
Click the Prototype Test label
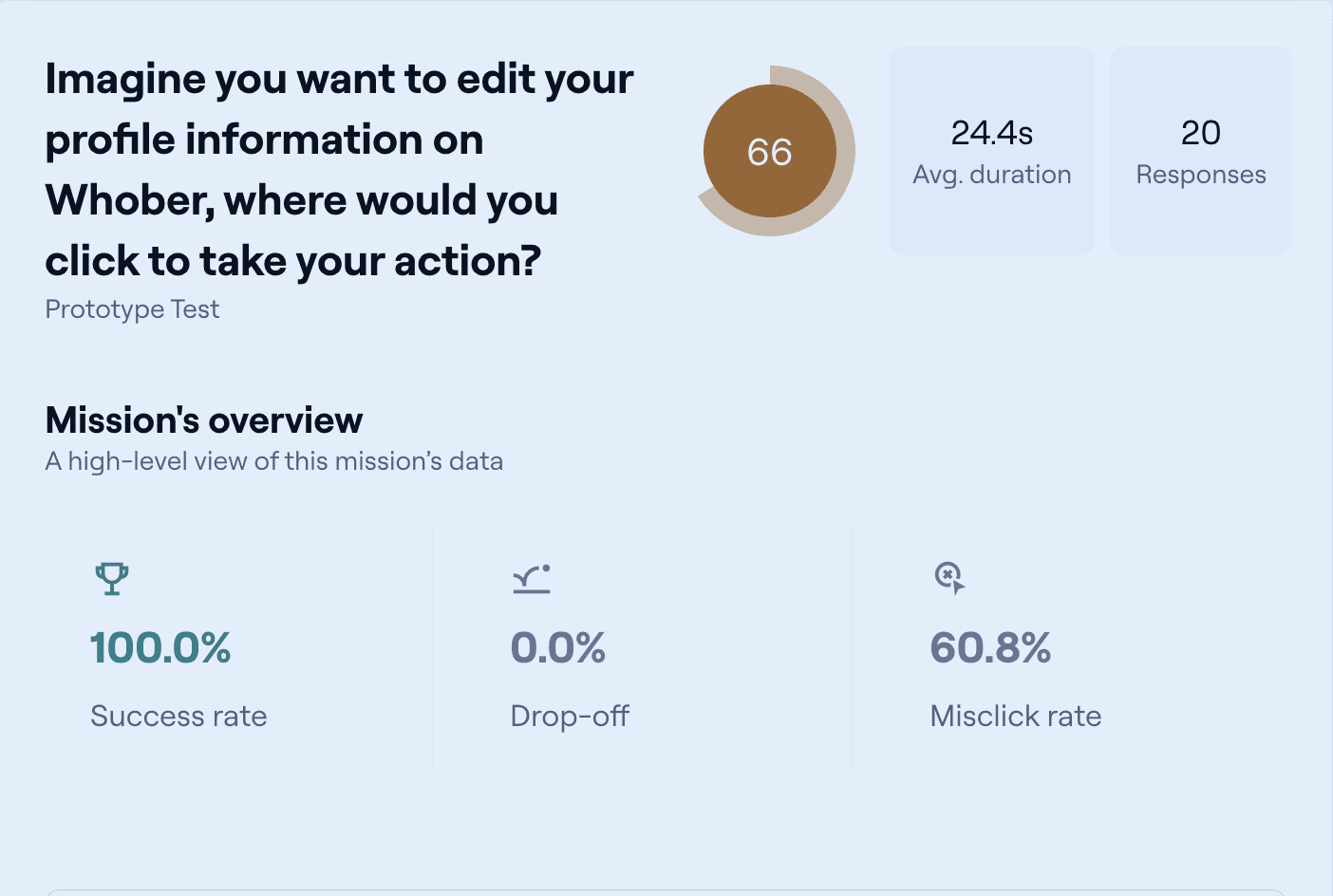132,309
